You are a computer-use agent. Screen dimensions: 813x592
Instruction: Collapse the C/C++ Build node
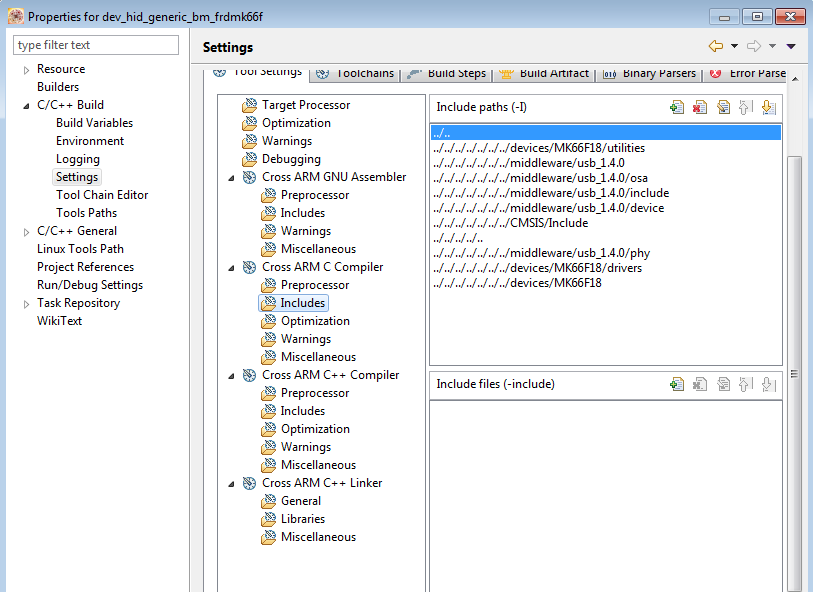point(26,106)
